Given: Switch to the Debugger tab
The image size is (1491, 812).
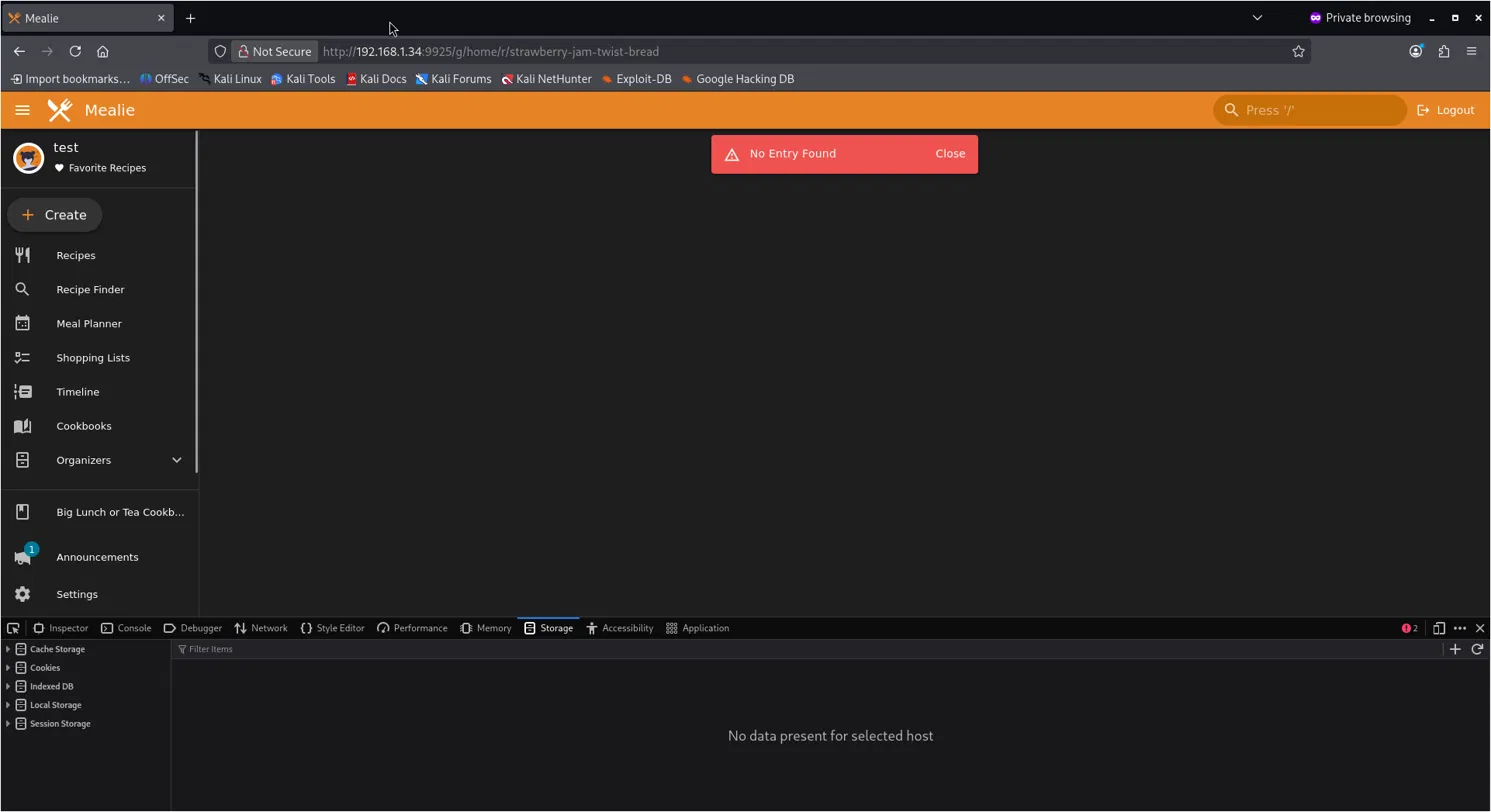Looking at the screenshot, I should coord(193,628).
